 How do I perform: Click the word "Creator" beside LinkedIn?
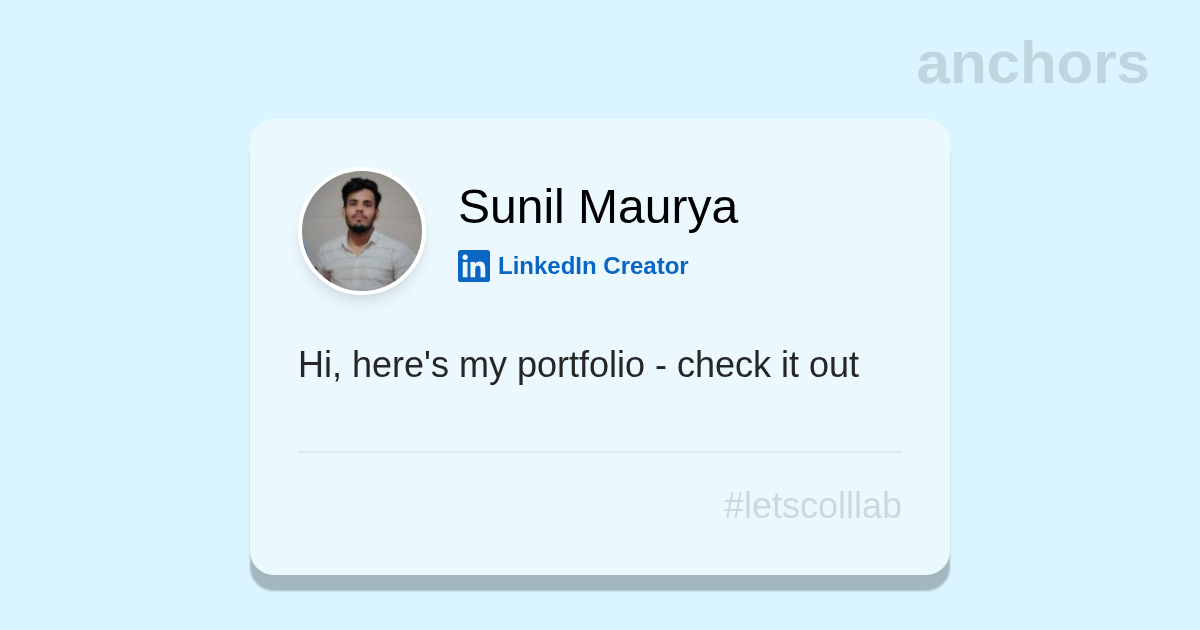(x=645, y=266)
